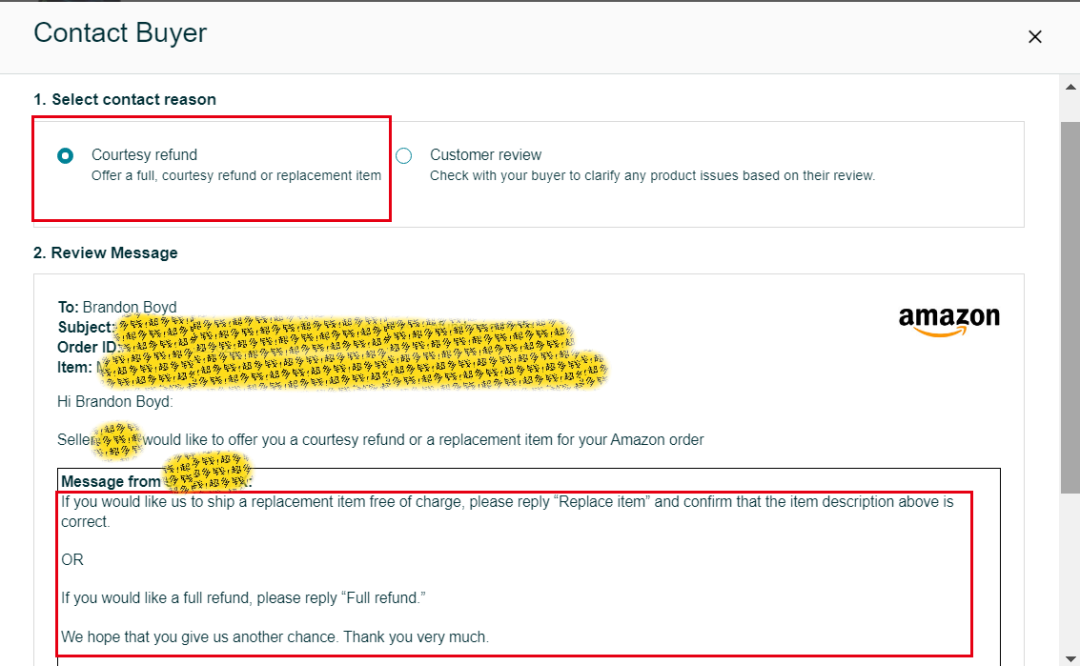1080x666 pixels.
Task: Close the Contact Buyer dialog
Action: (x=1035, y=37)
